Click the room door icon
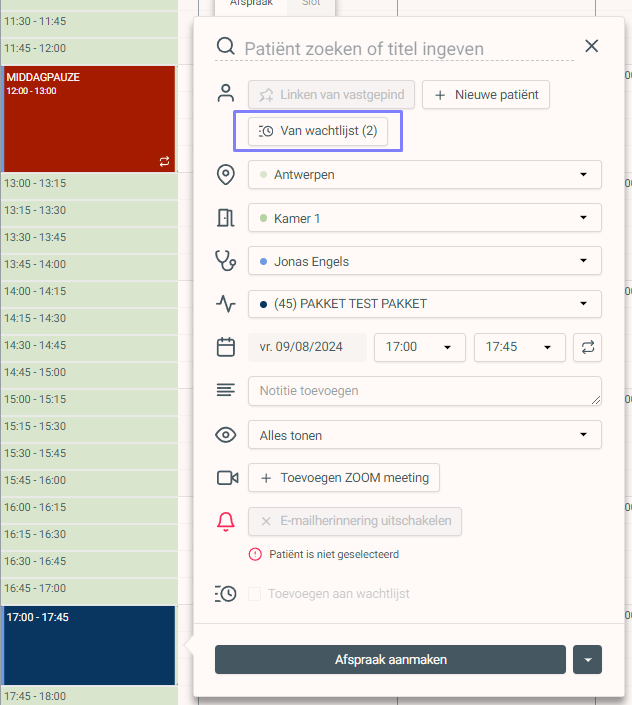The width and height of the screenshot is (632, 705). pos(226,218)
